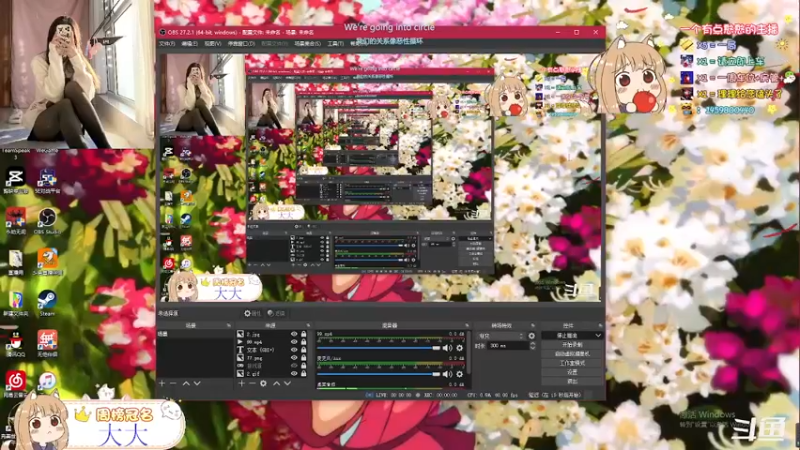This screenshot has width=800, height=450.
Task: Open audio settings gear for 麦克风/Aux track
Action: [460, 374]
